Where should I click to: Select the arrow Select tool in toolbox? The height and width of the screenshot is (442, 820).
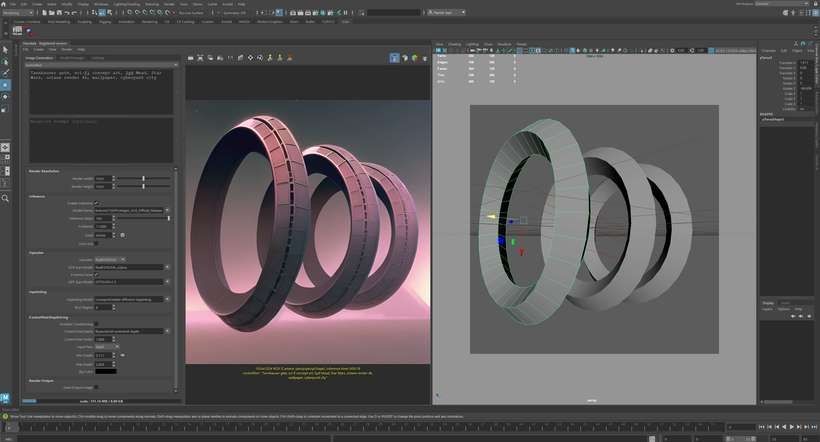5,48
